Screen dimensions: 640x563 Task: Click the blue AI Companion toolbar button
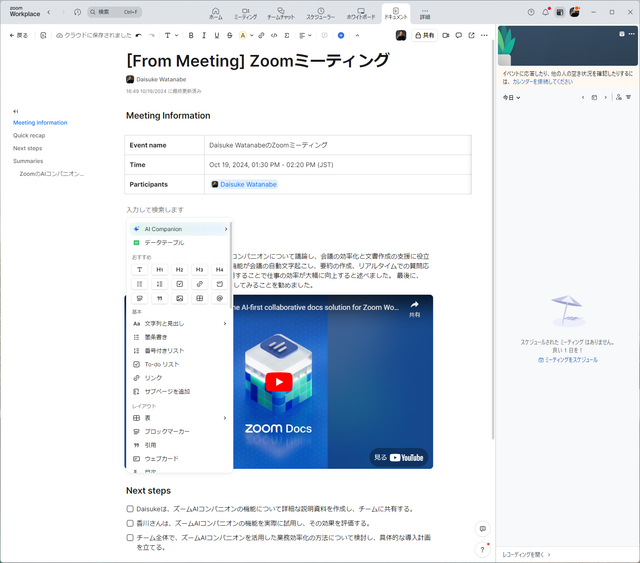click(341, 36)
